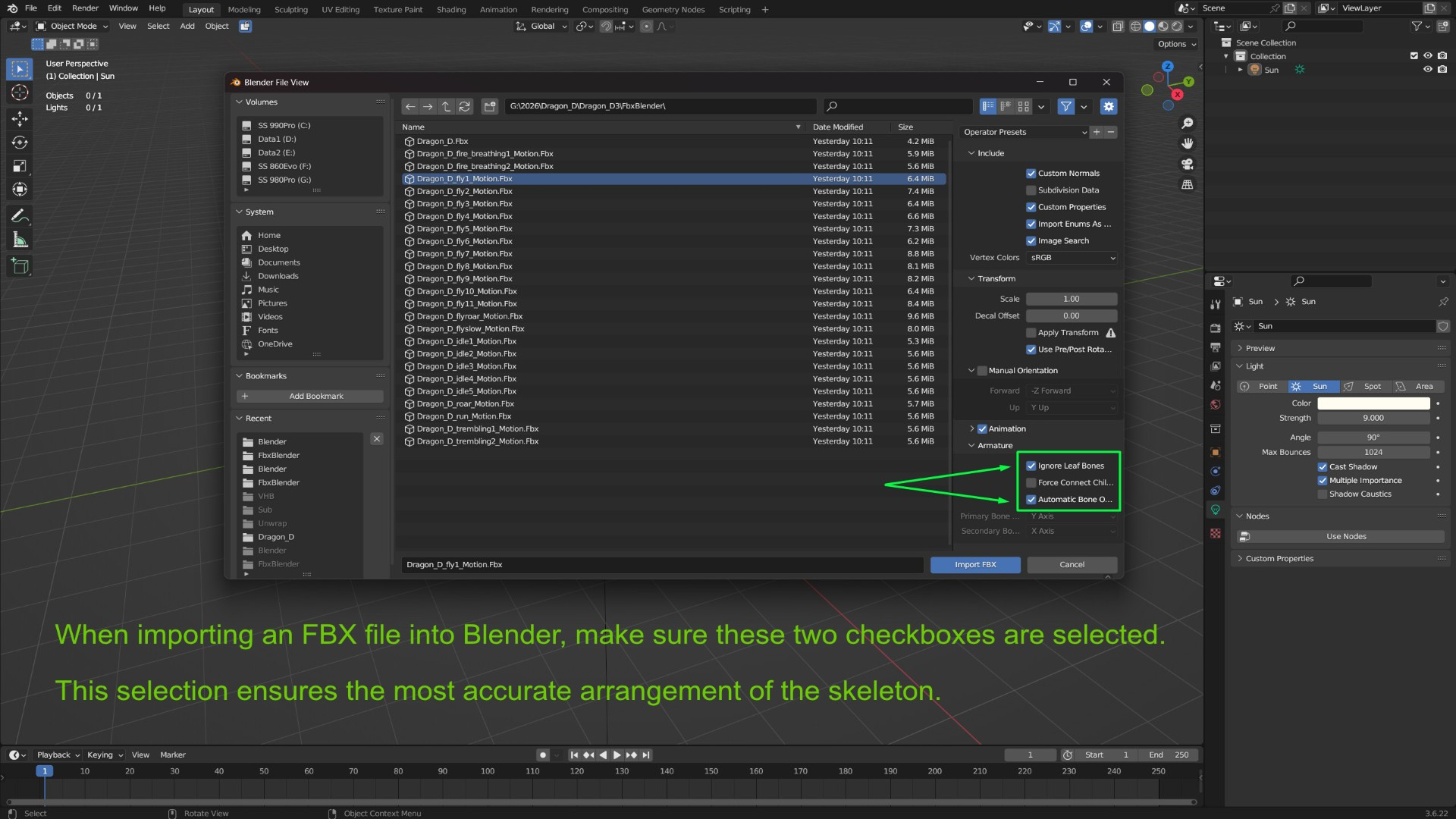This screenshot has height=819, width=1456.
Task: Open the light Color swatch
Action: pyautogui.click(x=1373, y=403)
